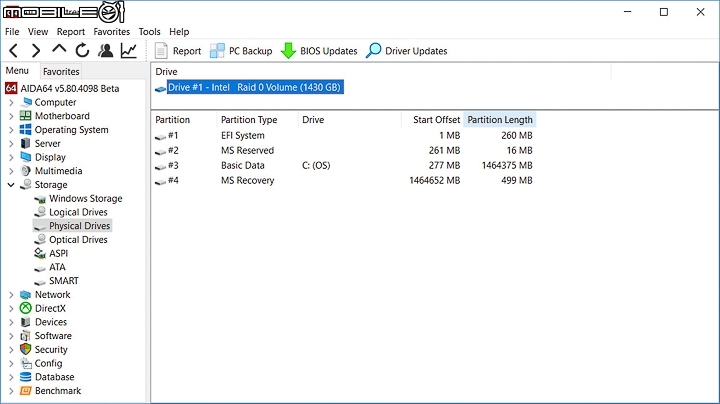Click the Up one level arrow
The image size is (720, 404).
pyautogui.click(x=59, y=50)
